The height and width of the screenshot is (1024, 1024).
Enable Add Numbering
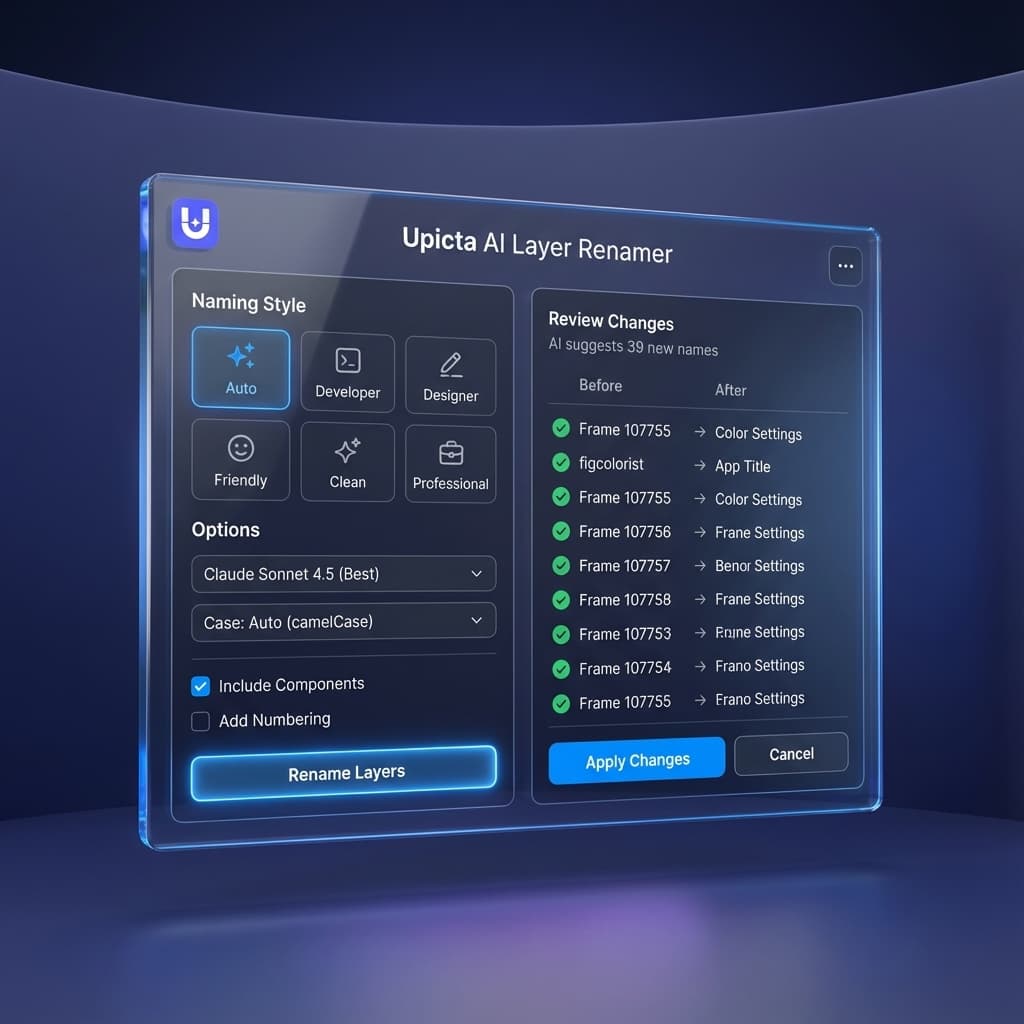pos(200,720)
